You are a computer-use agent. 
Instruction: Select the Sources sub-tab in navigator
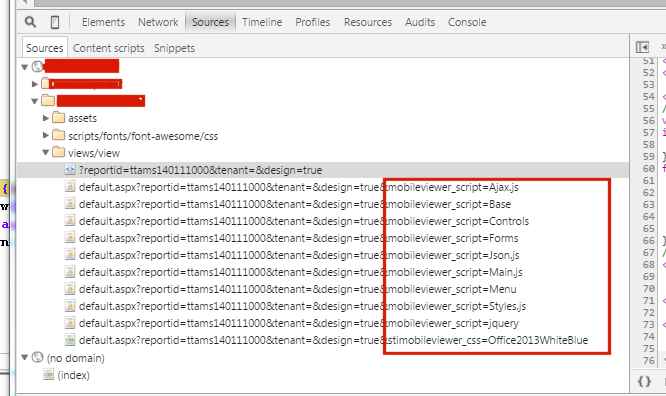pyautogui.click(x=45, y=48)
